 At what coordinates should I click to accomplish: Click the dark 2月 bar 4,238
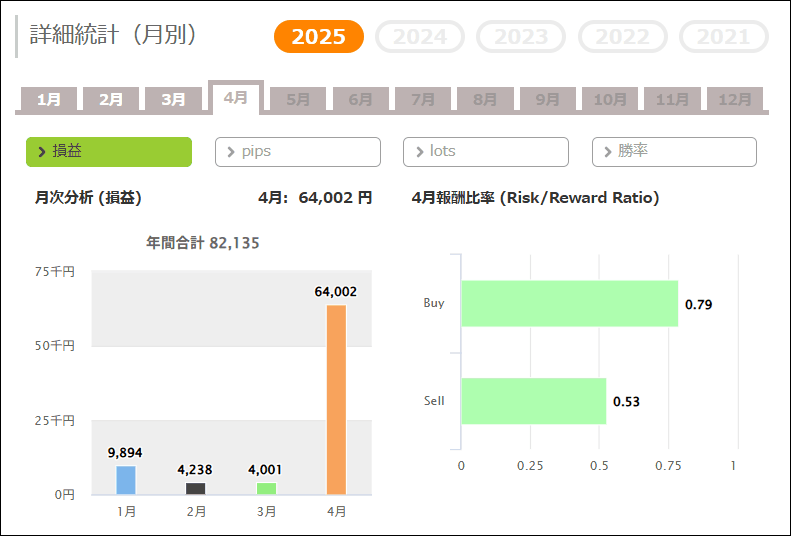click(x=196, y=489)
